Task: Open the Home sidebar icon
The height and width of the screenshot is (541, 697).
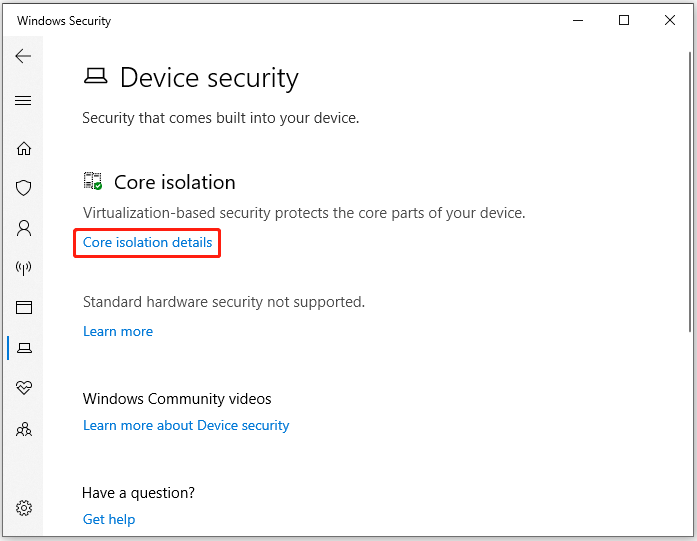Action: (24, 148)
